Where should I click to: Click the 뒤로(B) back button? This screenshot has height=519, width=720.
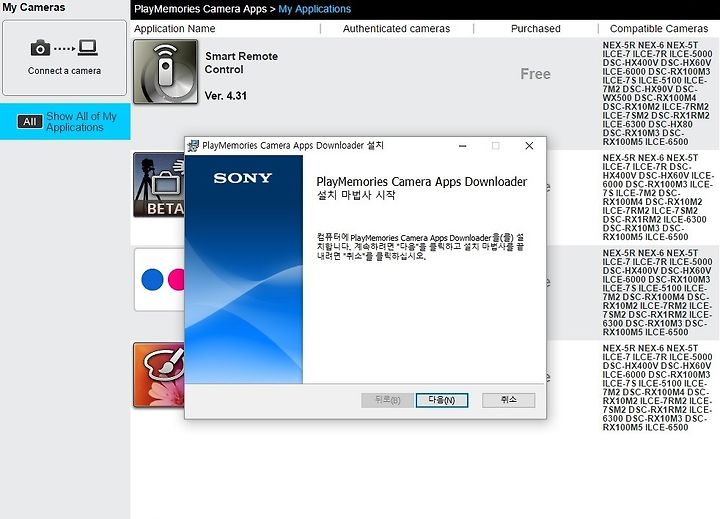tap(387, 400)
